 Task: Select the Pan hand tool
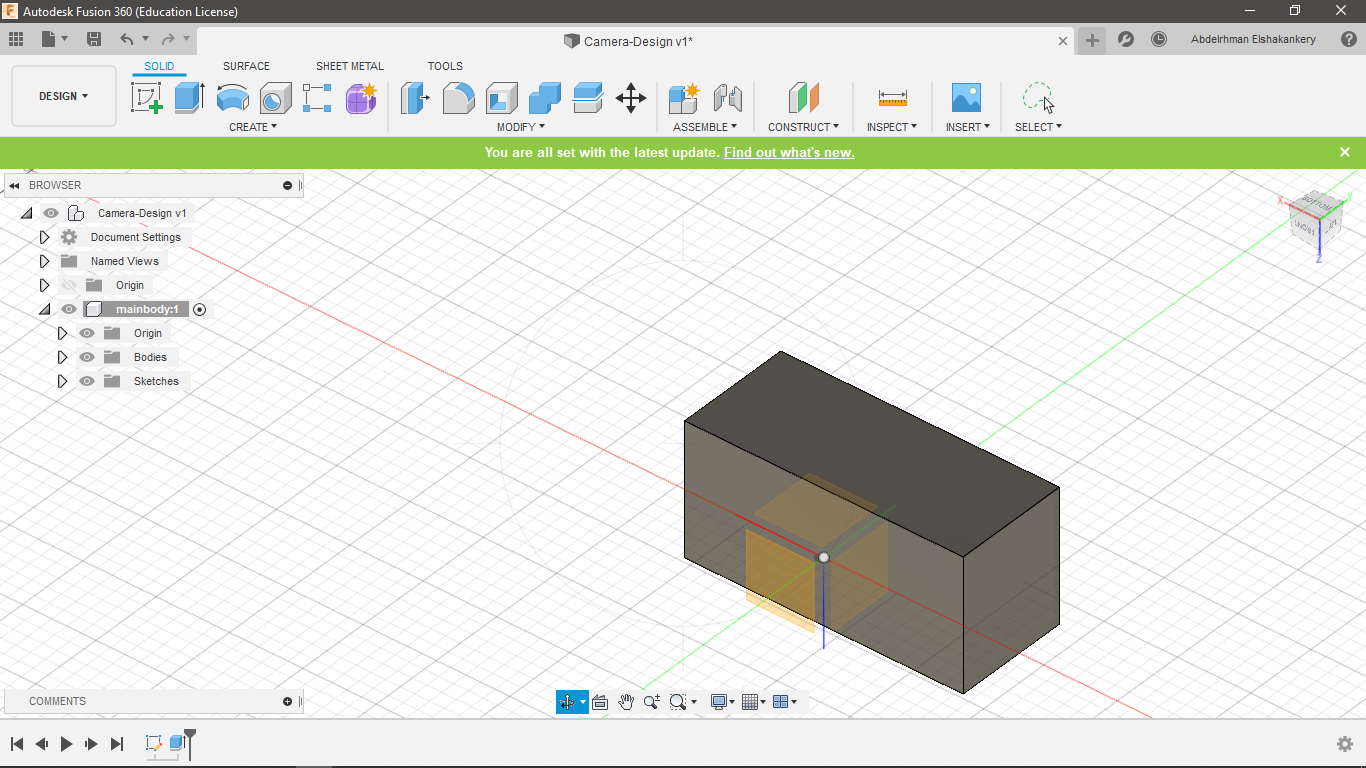[626, 702]
